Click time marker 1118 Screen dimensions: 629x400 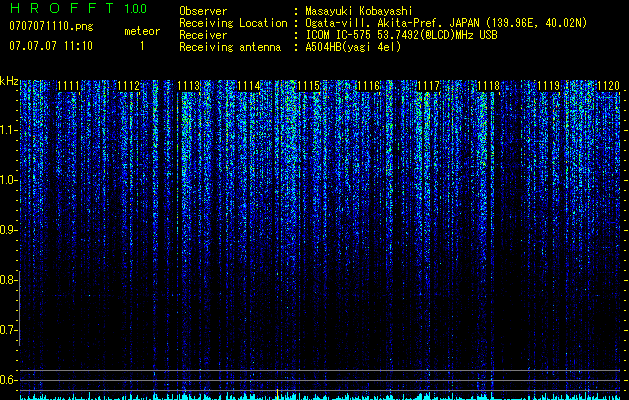pos(488,86)
